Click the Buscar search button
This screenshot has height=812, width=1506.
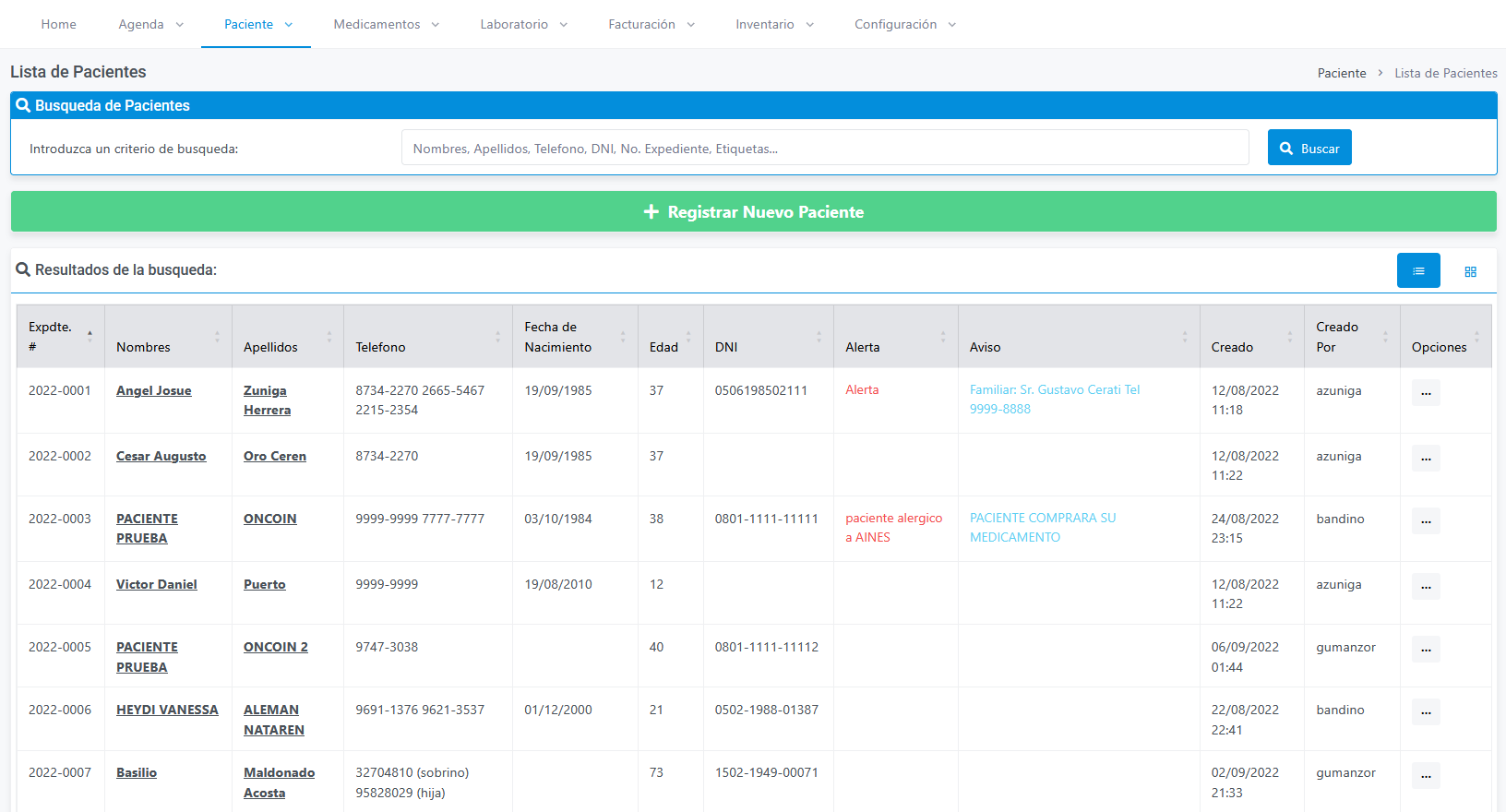tap(1309, 148)
